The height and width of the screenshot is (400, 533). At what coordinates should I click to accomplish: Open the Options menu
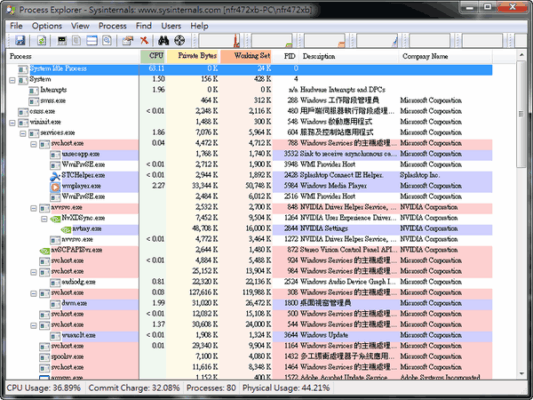47,26
